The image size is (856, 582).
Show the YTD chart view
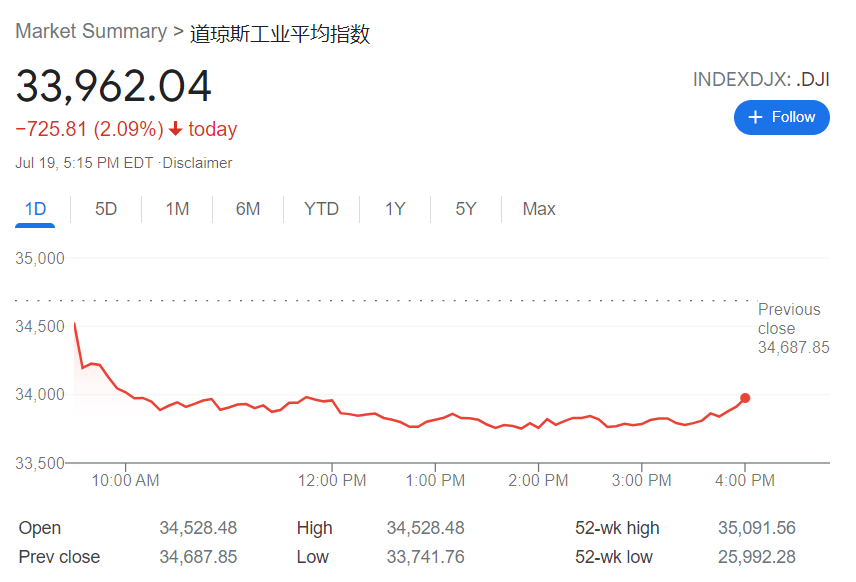coord(321,209)
